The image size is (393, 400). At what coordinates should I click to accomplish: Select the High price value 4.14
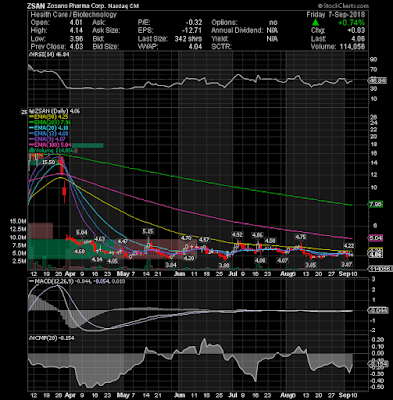[76, 31]
